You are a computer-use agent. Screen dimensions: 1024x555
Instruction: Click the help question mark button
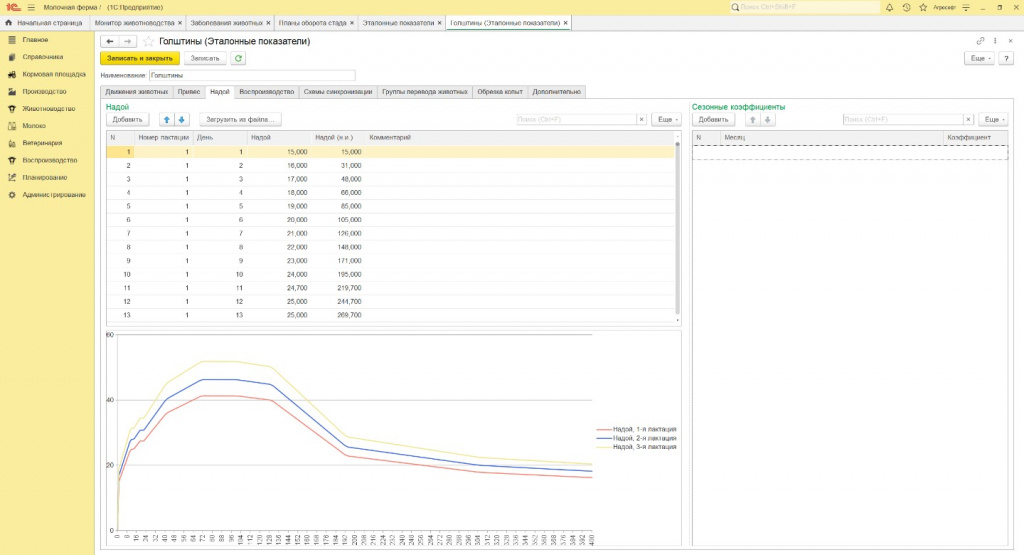tap(1006, 59)
